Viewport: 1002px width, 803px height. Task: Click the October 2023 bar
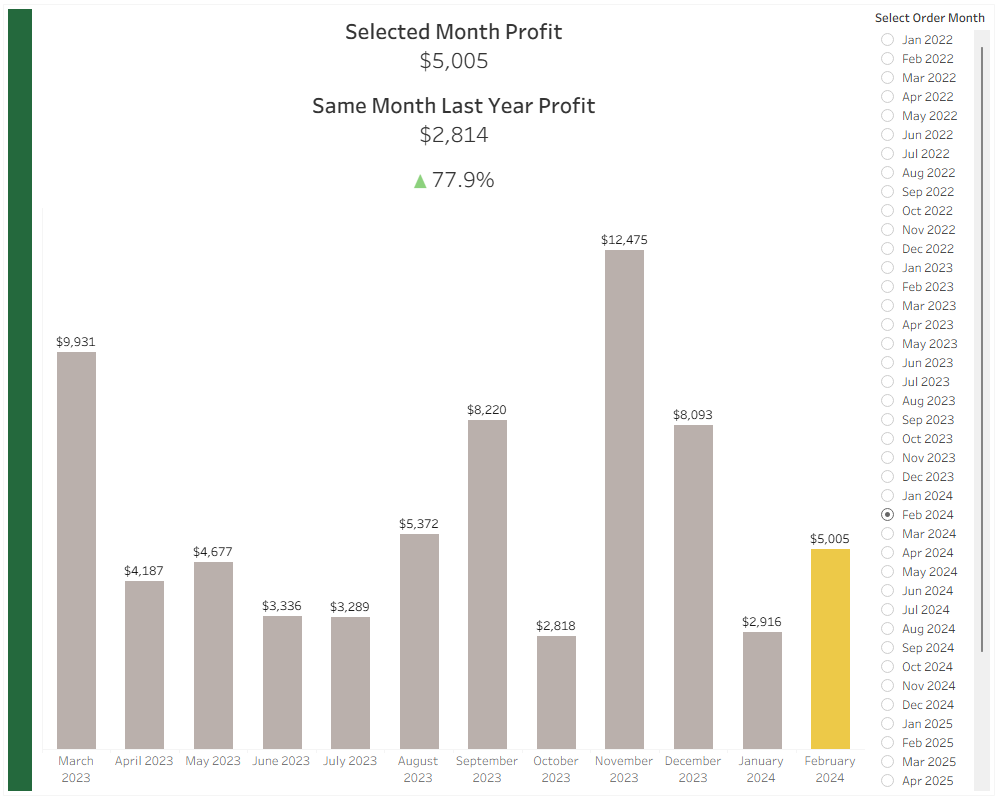tap(556, 692)
